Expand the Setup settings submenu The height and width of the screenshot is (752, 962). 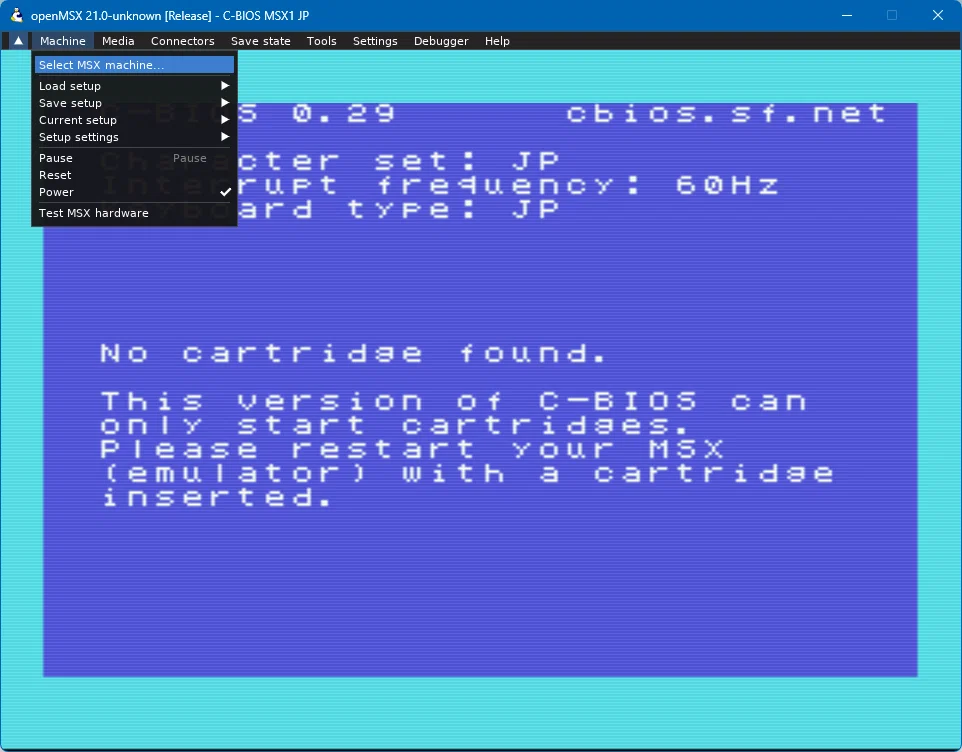pos(134,137)
